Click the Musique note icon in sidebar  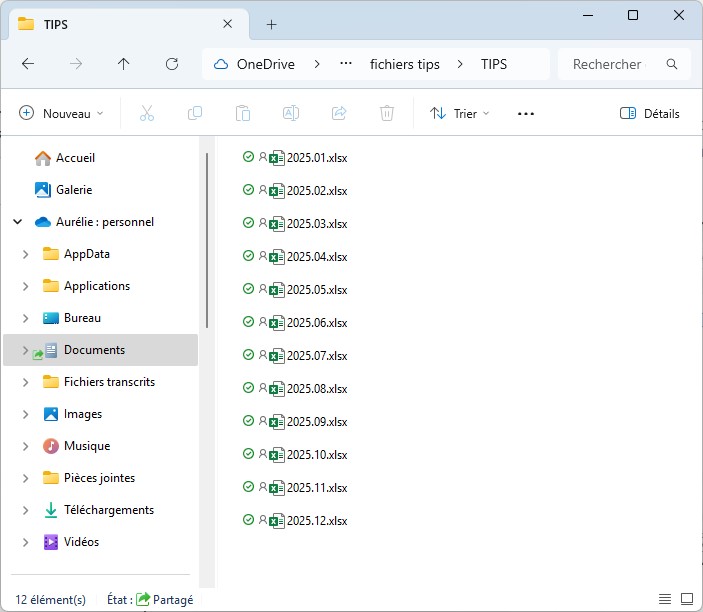(x=51, y=446)
